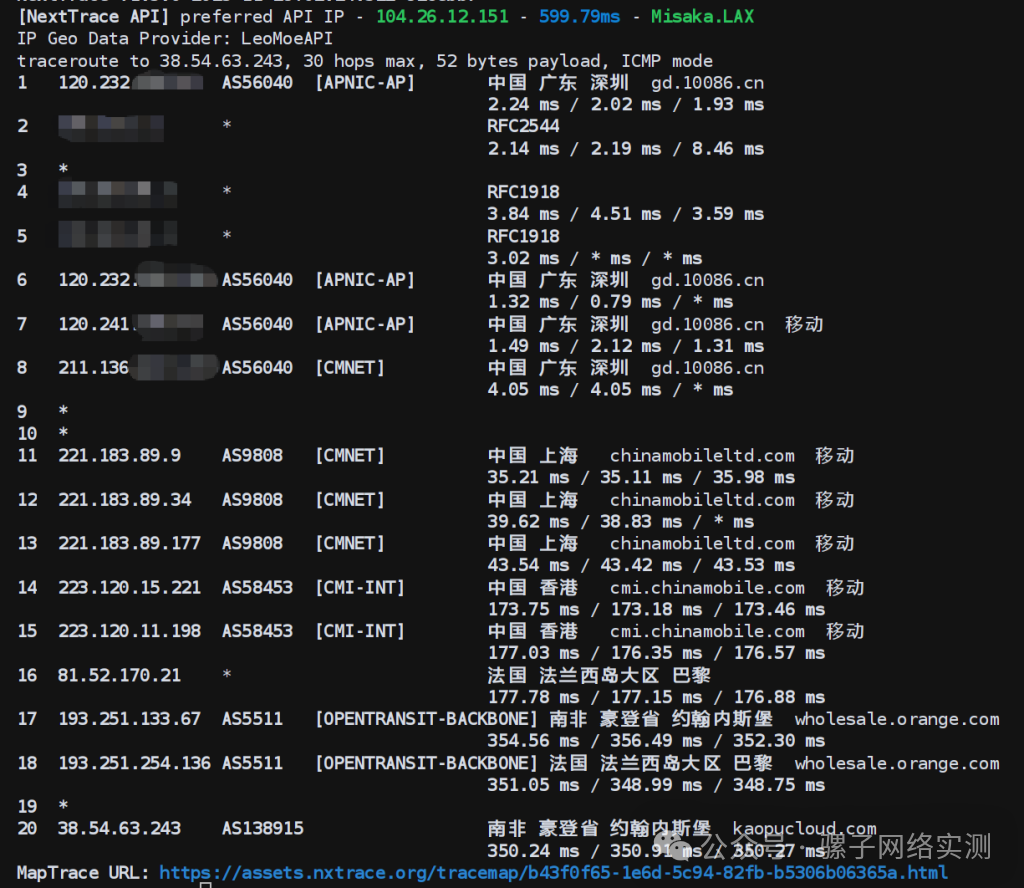
Task: Click the 骡子网络实测 watermark text
Action: click(905, 847)
